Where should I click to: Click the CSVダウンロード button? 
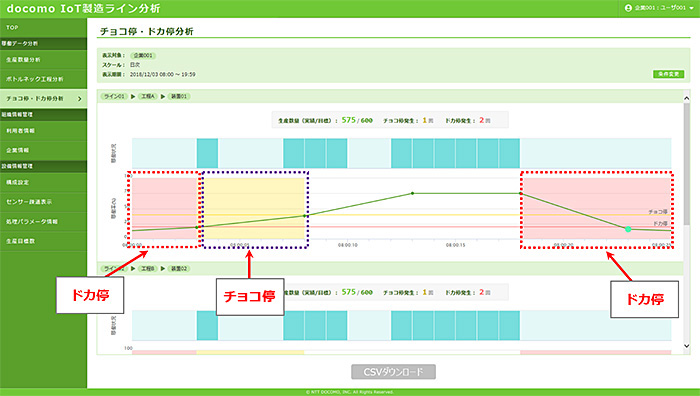point(393,371)
